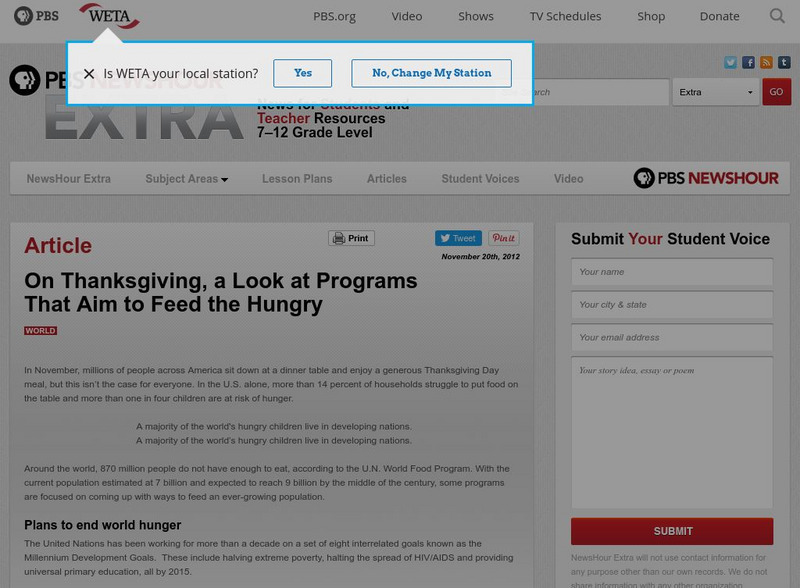Go to Student Voices tab
800x588 pixels.
(x=480, y=179)
